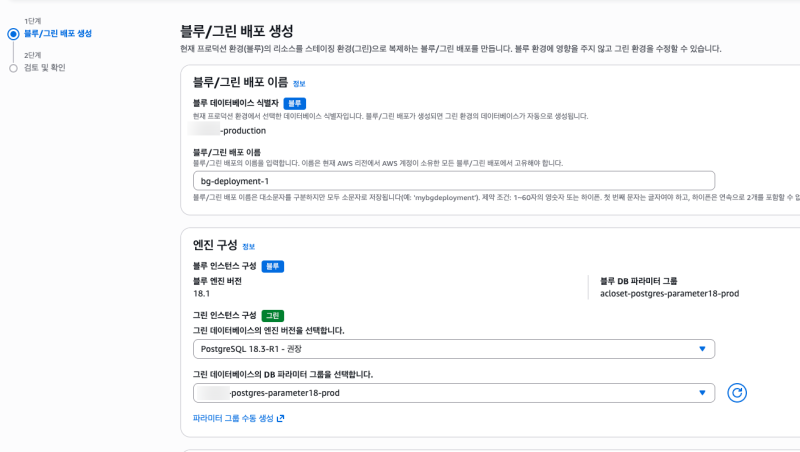
Task: Open the PostgreSQL 18.3-R1 engine version dropdown
Action: (453, 349)
